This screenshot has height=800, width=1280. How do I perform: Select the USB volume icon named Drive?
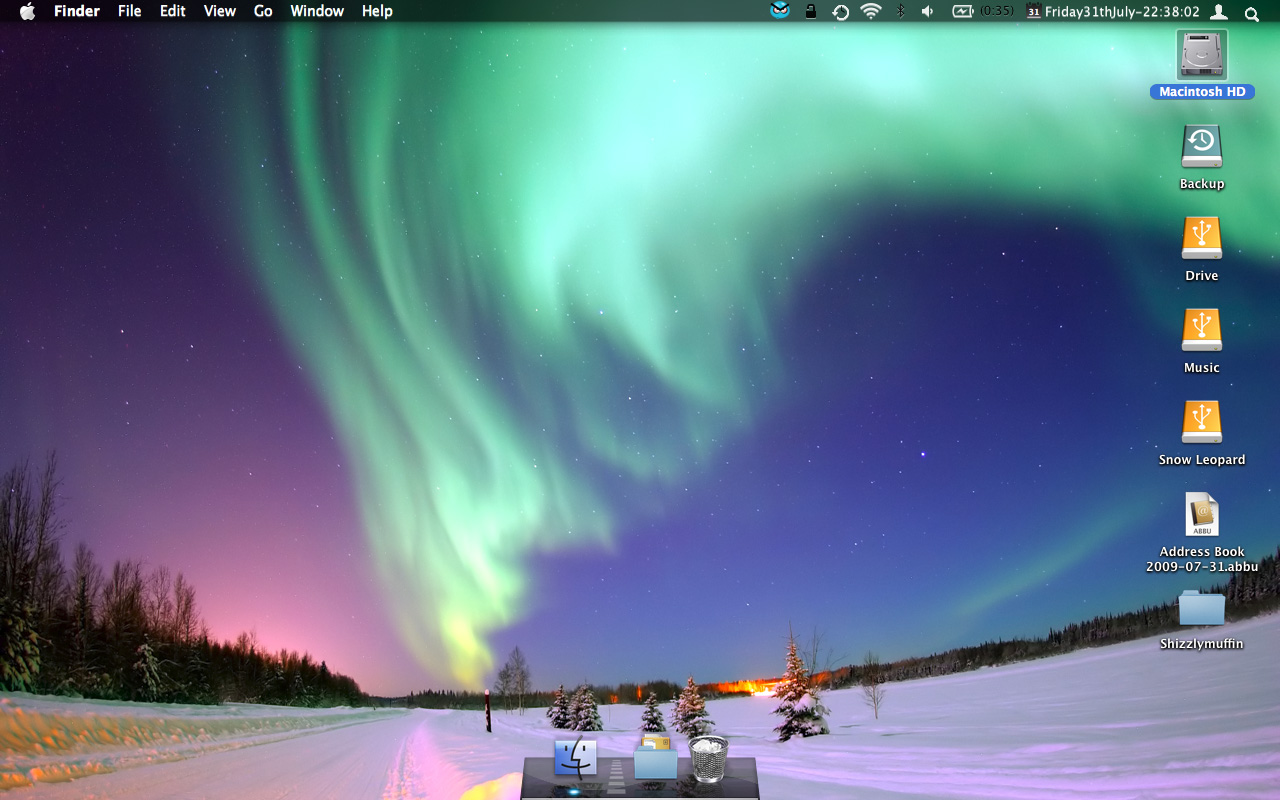click(1202, 238)
